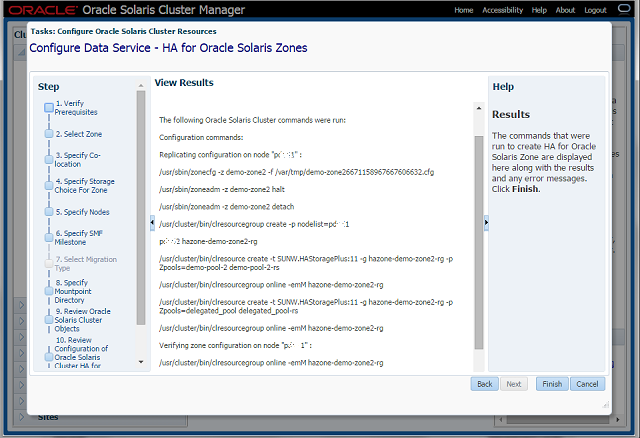Select step 9 Review Oracle Solaris Cluster Objects marker
This screenshot has height=438, width=640.
click(49, 320)
